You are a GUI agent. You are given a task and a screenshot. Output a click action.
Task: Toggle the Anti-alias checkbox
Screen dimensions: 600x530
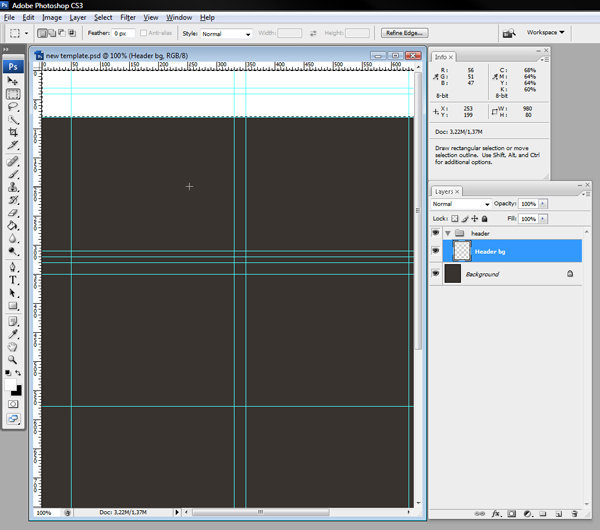click(143, 33)
